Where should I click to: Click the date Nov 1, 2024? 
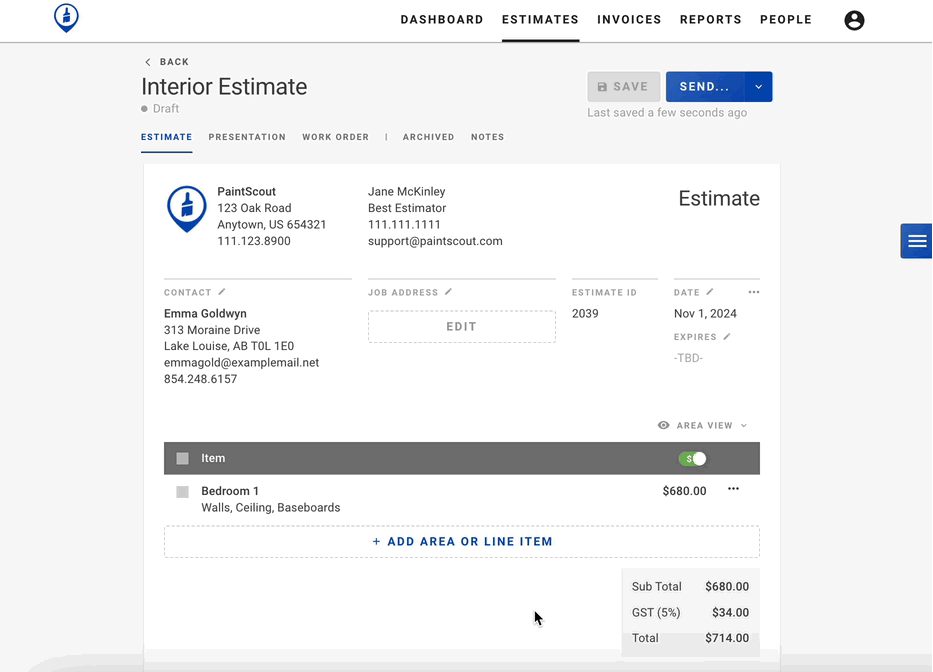[705, 314]
